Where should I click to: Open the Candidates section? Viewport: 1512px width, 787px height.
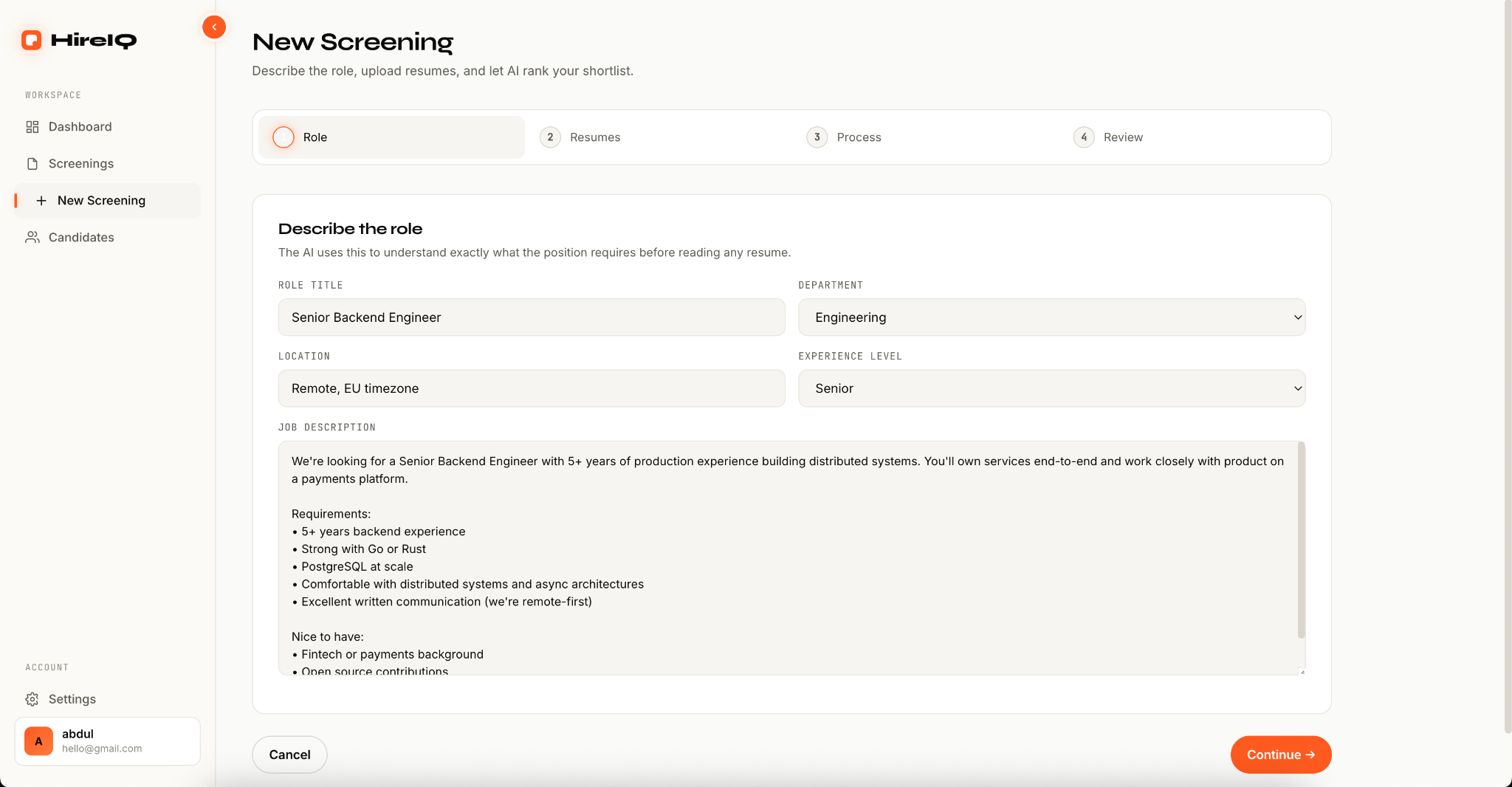[x=108, y=238]
